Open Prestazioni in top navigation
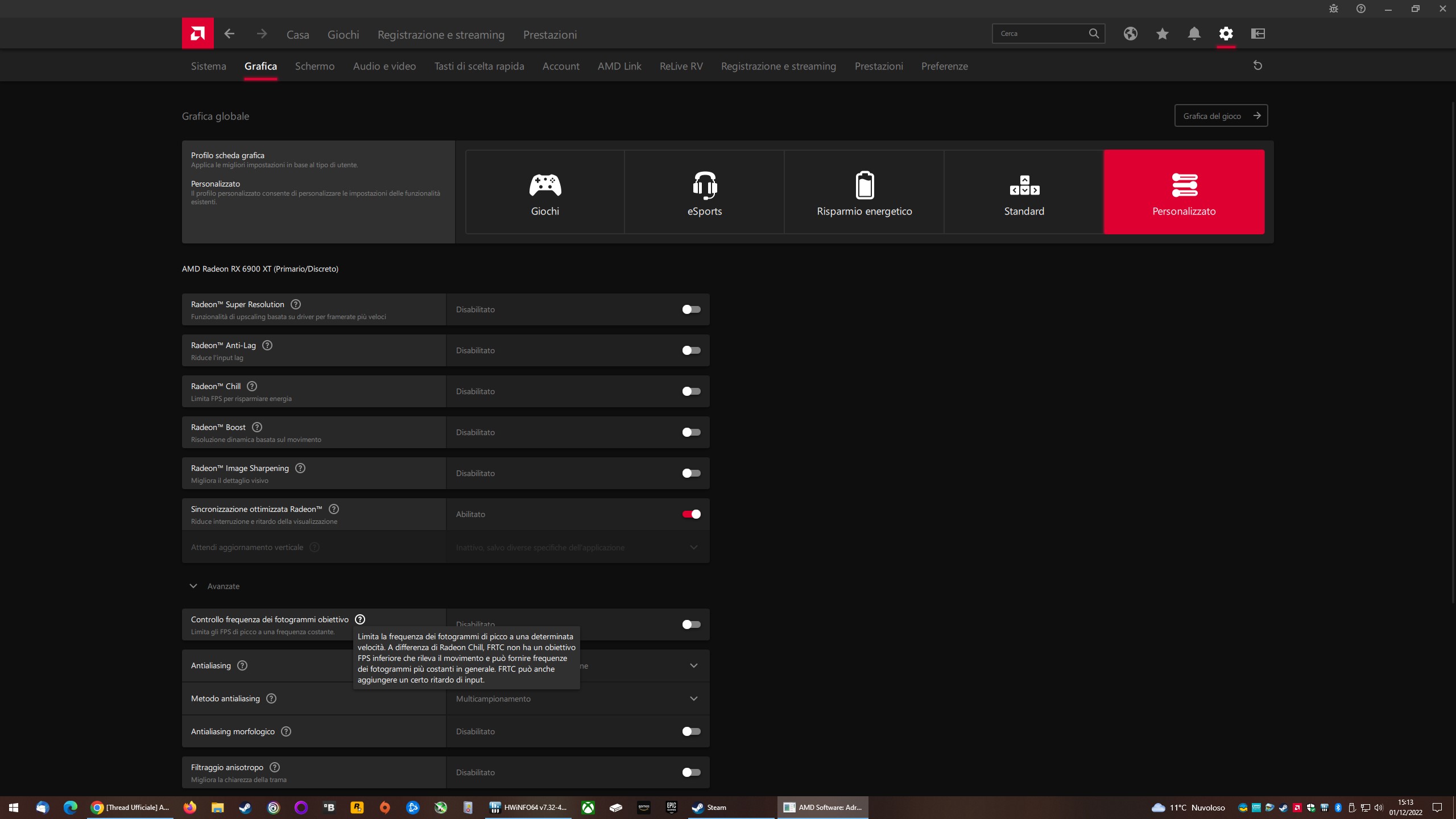Image resolution: width=1456 pixels, height=819 pixels. (550, 34)
